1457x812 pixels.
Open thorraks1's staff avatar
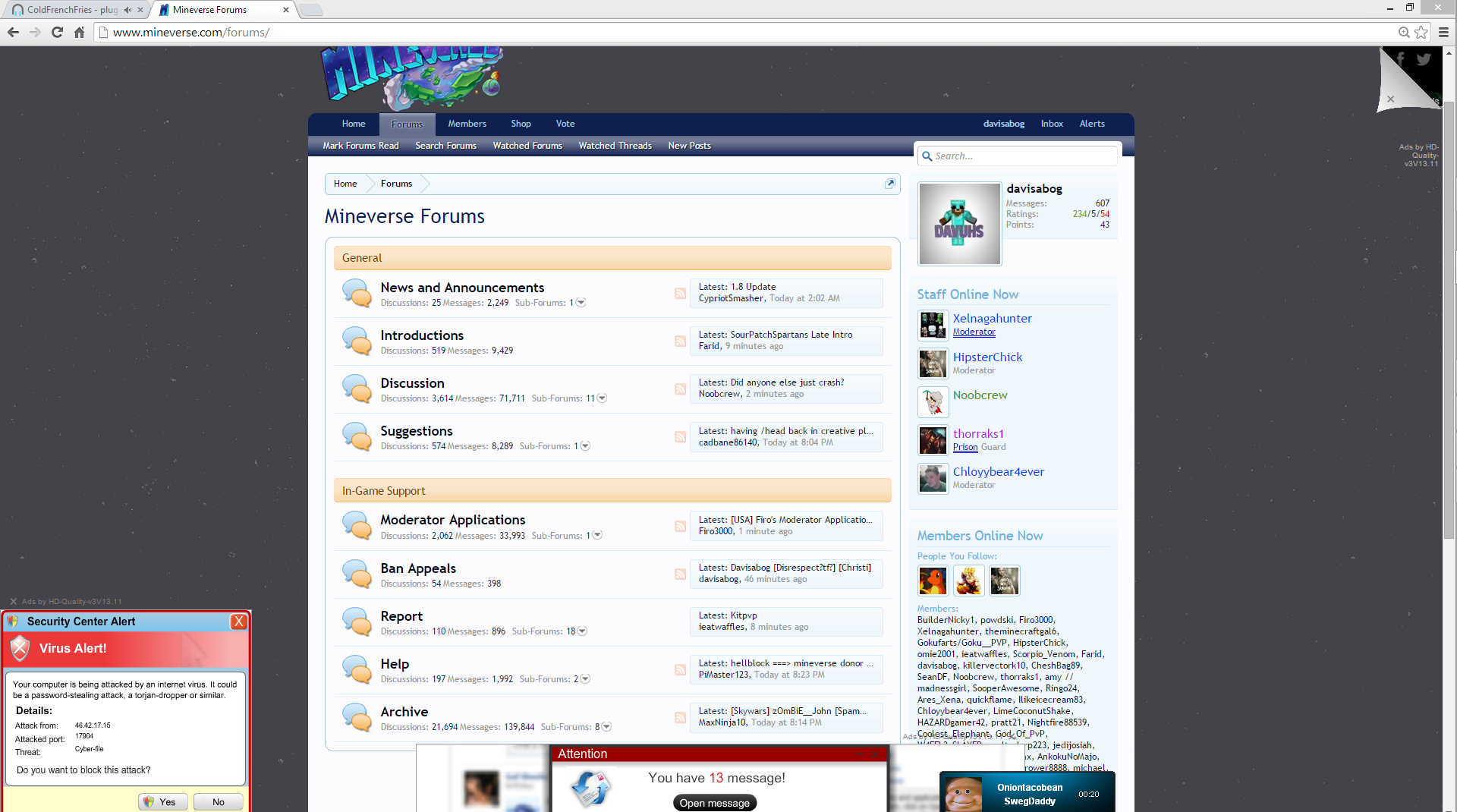(x=933, y=440)
